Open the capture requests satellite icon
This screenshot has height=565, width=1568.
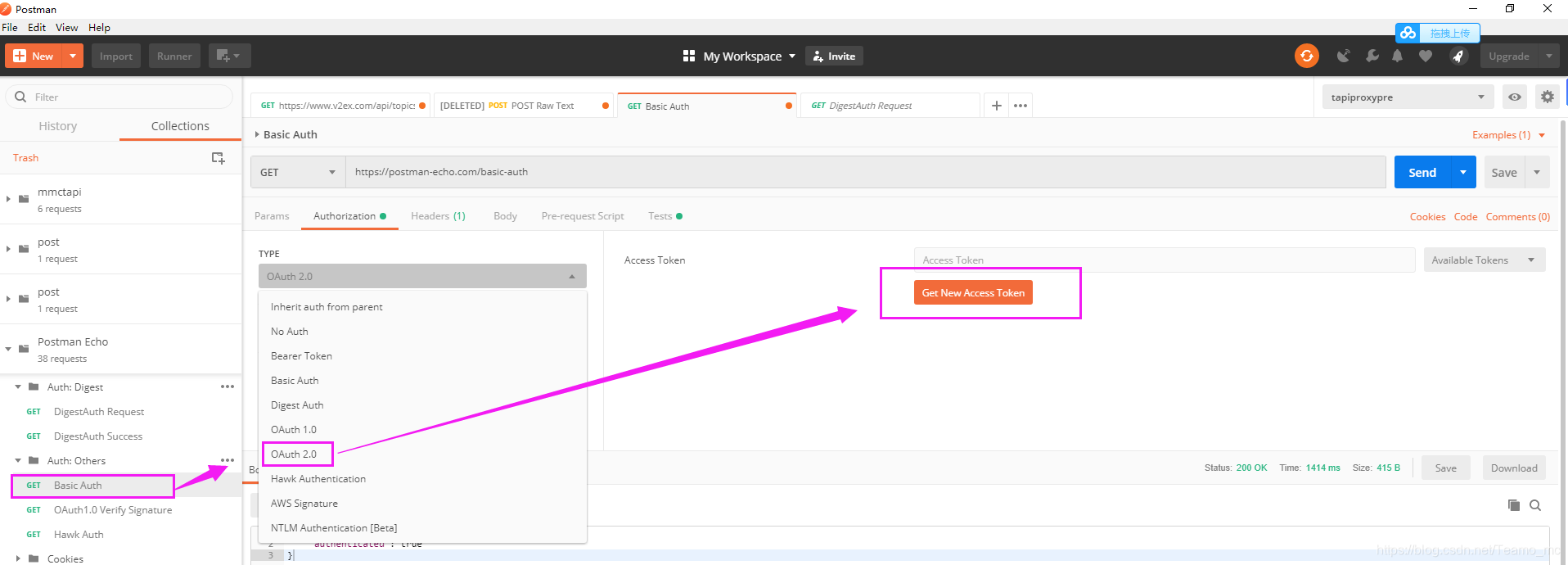(1343, 56)
